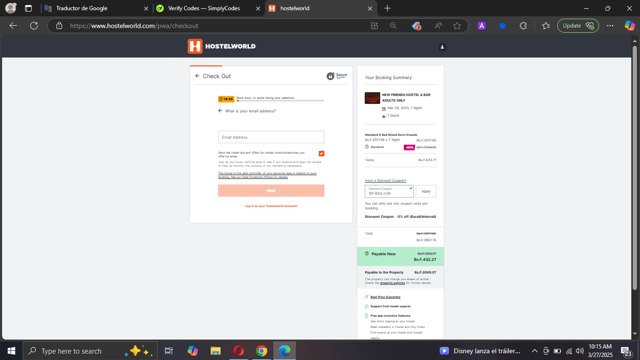
Task: Click the Hostelworld logo in the header
Action: 222,47
